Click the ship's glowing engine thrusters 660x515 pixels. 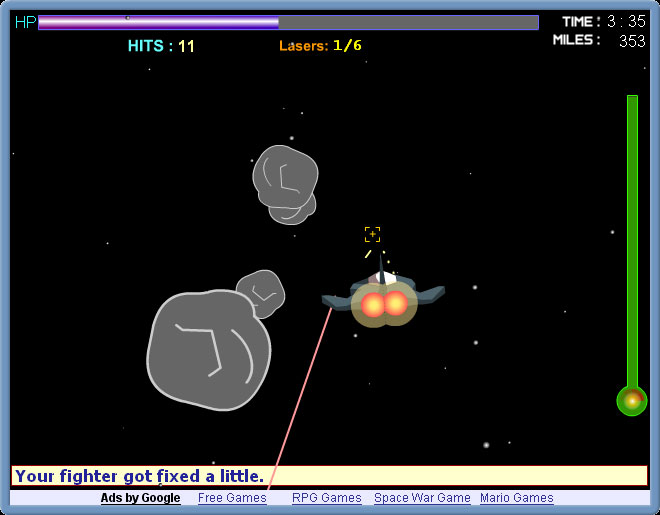[384, 304]
